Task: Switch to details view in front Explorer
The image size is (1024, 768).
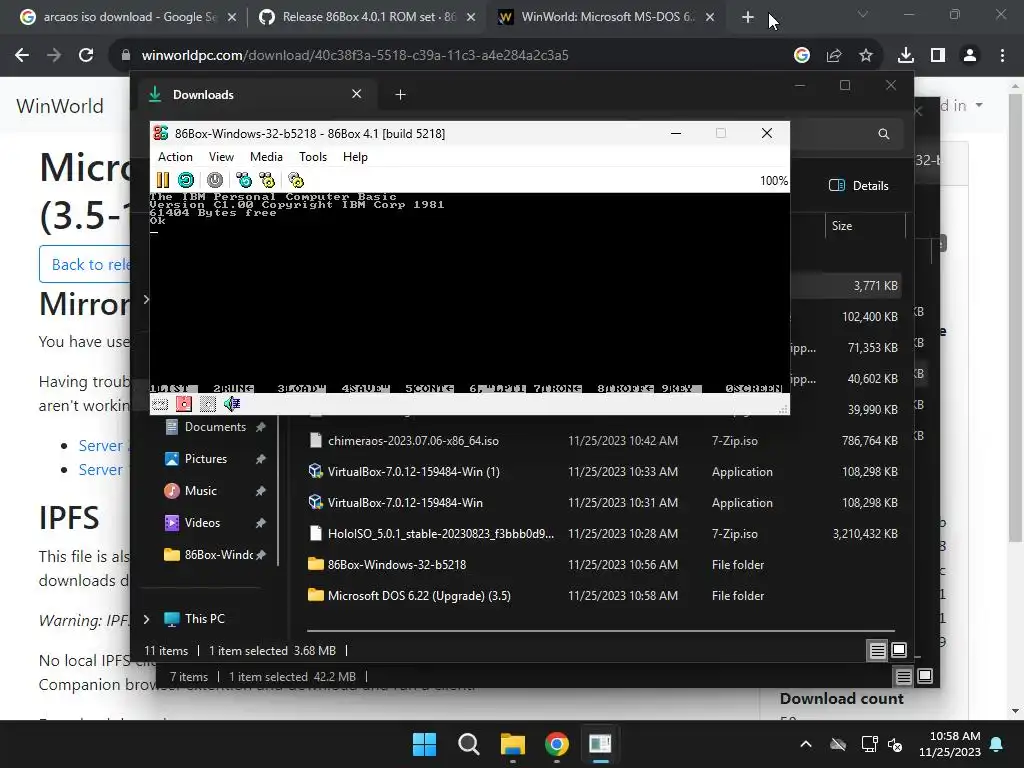Action: tap(878, 650)
